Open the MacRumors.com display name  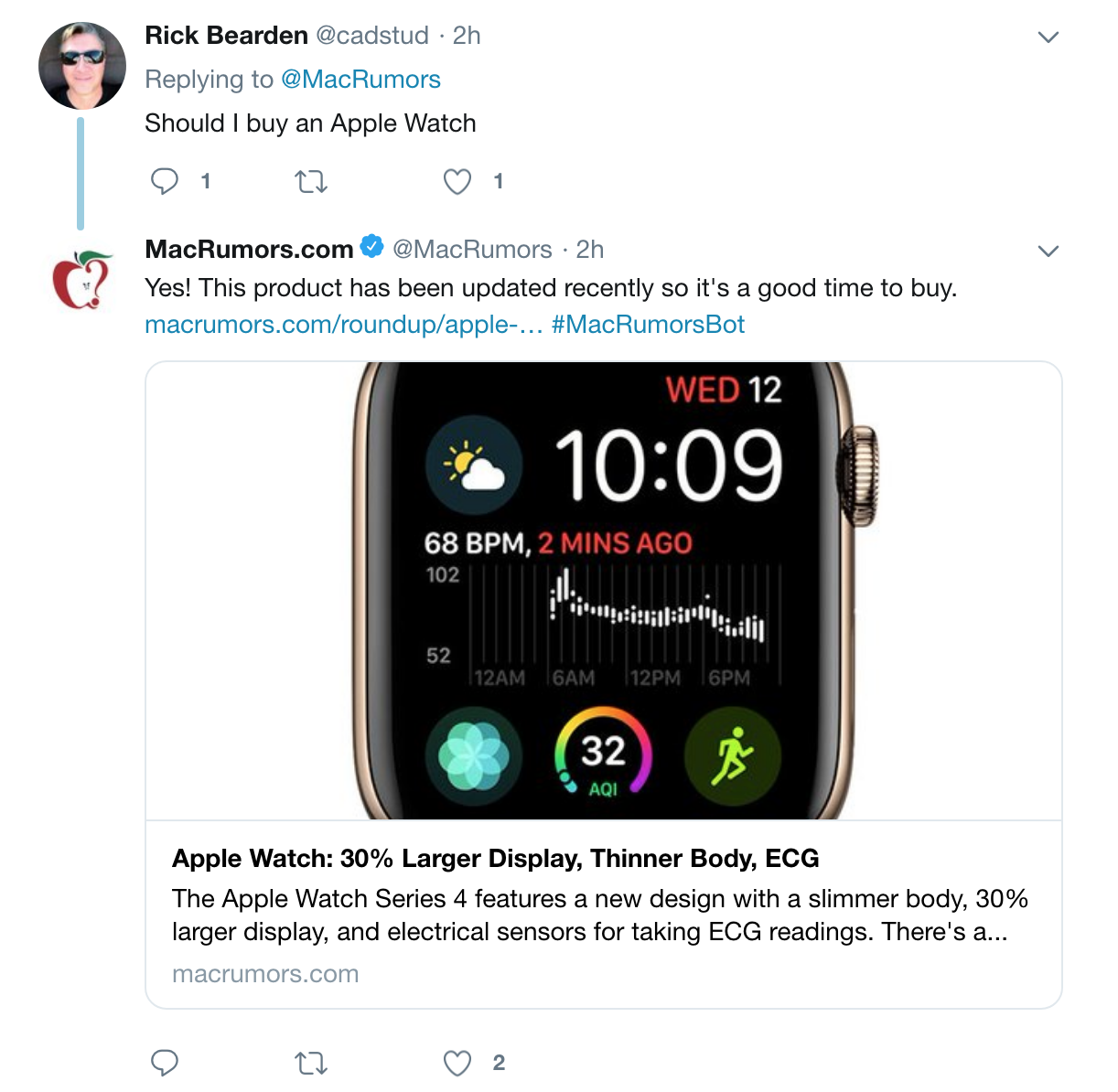coord(249,249)
